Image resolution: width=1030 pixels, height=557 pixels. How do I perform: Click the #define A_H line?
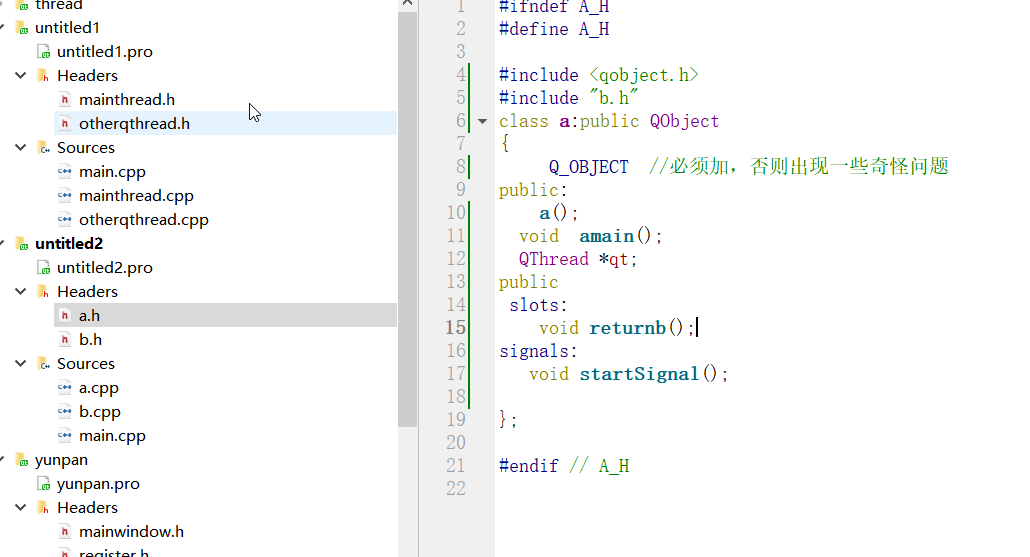pyautogui.click(x=554, y=30)
